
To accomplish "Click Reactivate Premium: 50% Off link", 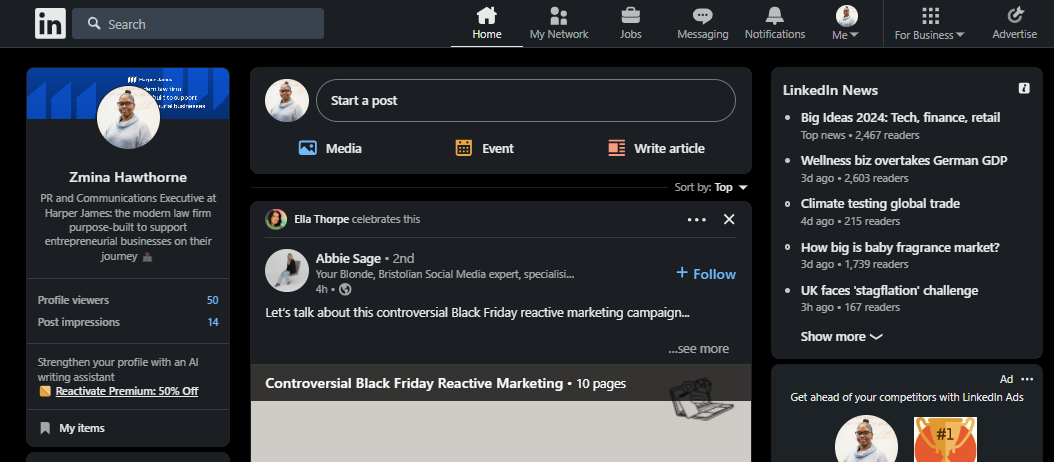I will tap(127, 391).
